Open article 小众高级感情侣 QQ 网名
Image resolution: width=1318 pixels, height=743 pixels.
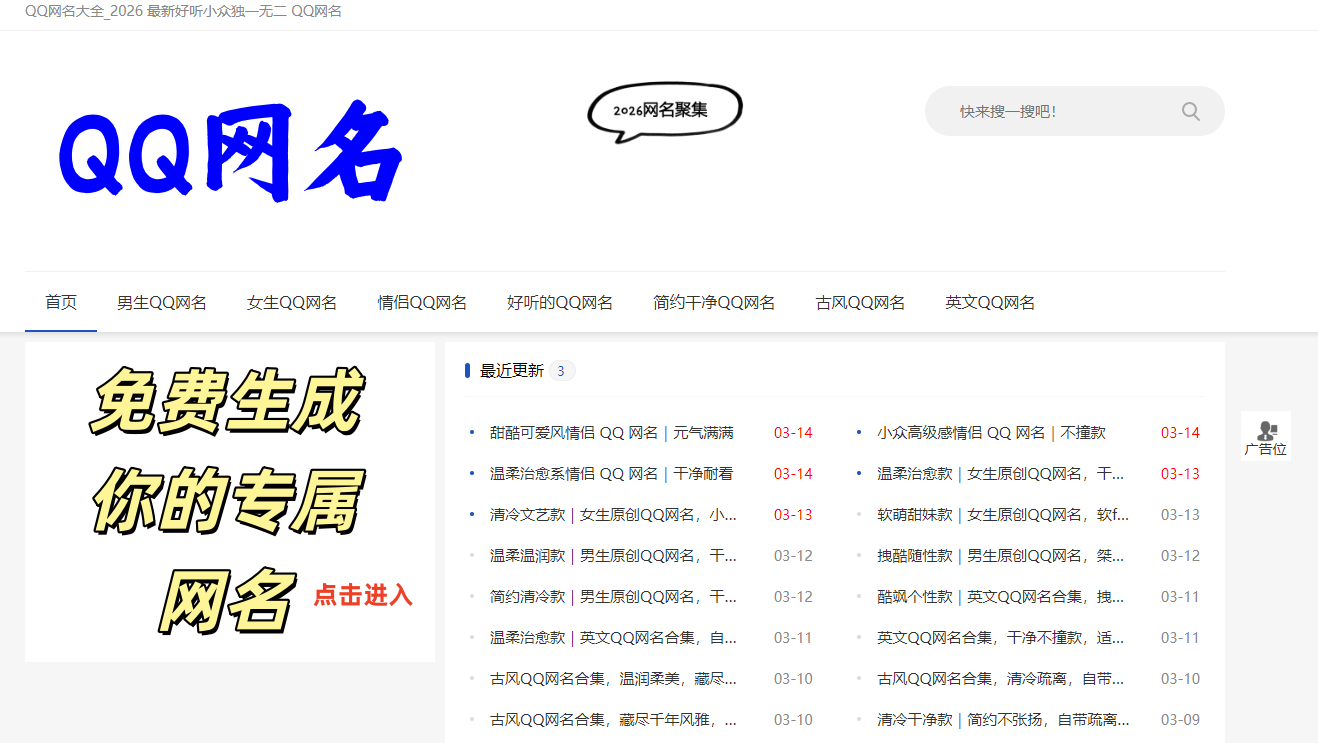(991, 433)
